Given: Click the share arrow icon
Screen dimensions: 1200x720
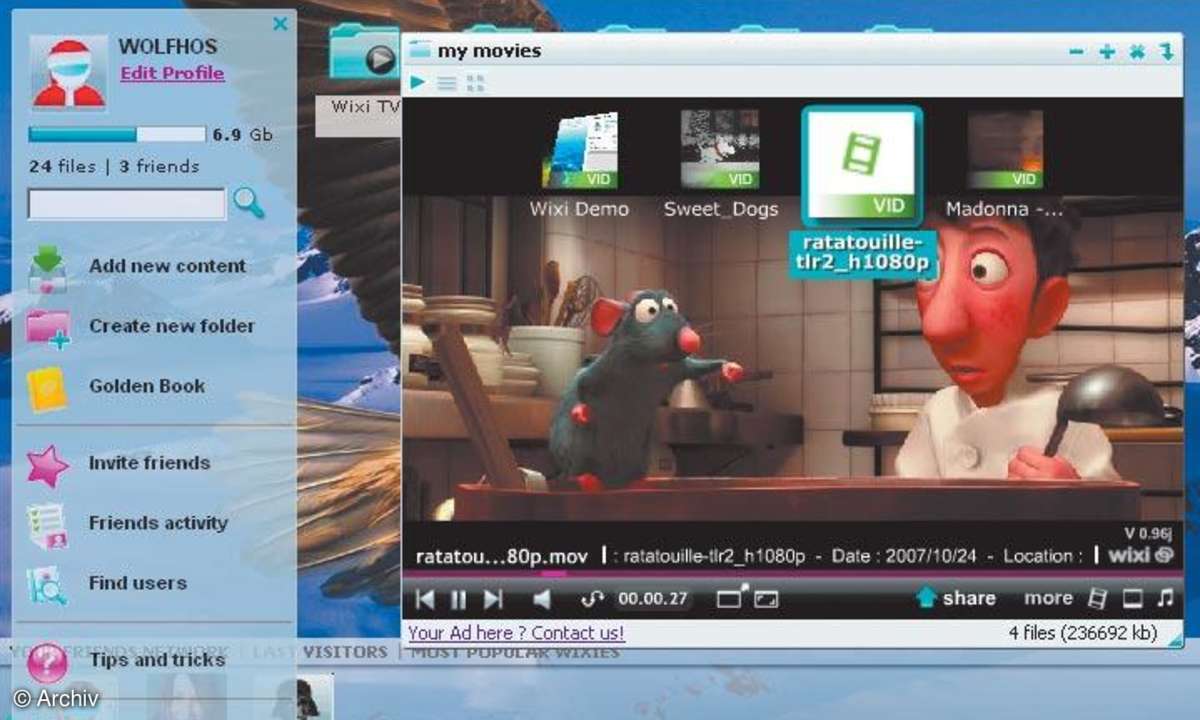Looking at the screenshot, I should pos(926,597).
